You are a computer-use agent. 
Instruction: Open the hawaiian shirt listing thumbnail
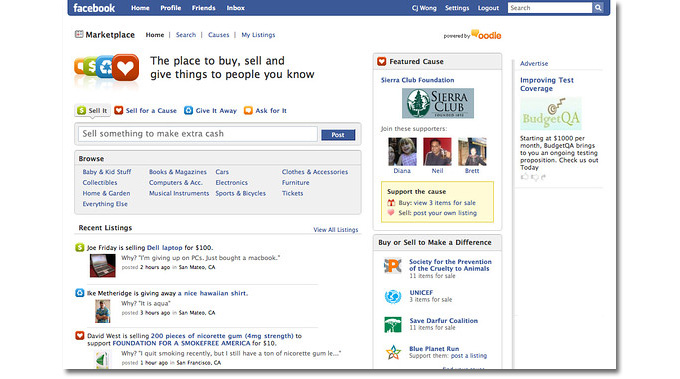pyautogui.click(x=103, y=311)
